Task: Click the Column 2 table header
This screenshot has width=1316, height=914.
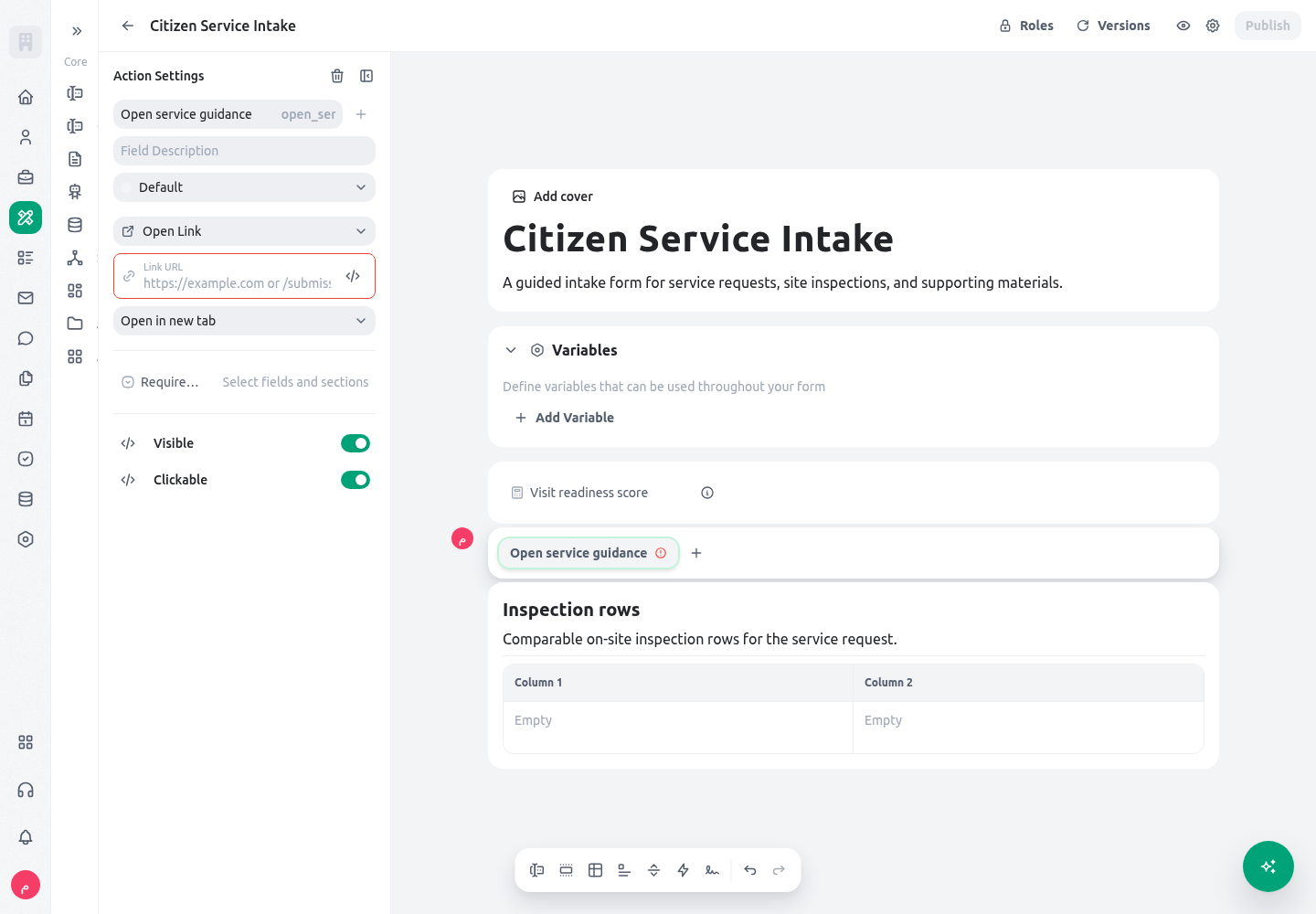Action: tap(1028, 683)
